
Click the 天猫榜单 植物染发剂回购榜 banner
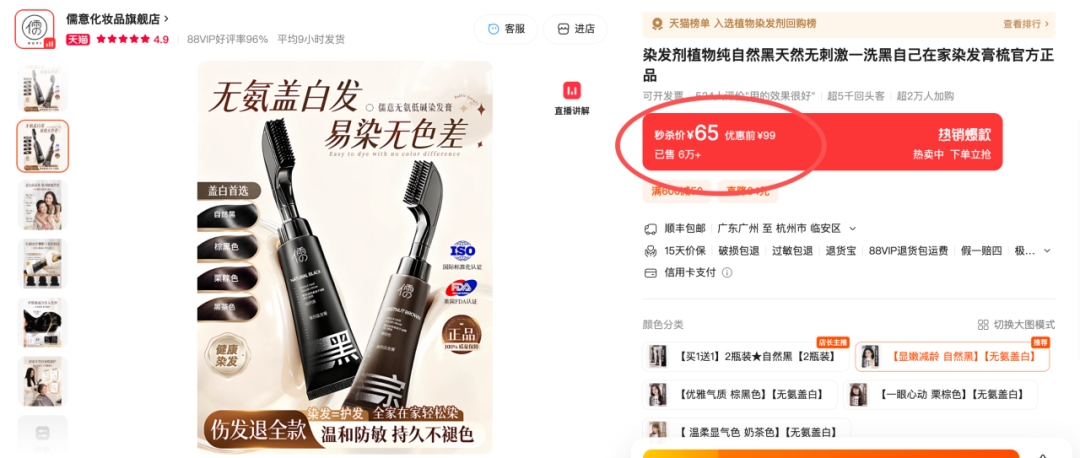[x=849, y=24]
